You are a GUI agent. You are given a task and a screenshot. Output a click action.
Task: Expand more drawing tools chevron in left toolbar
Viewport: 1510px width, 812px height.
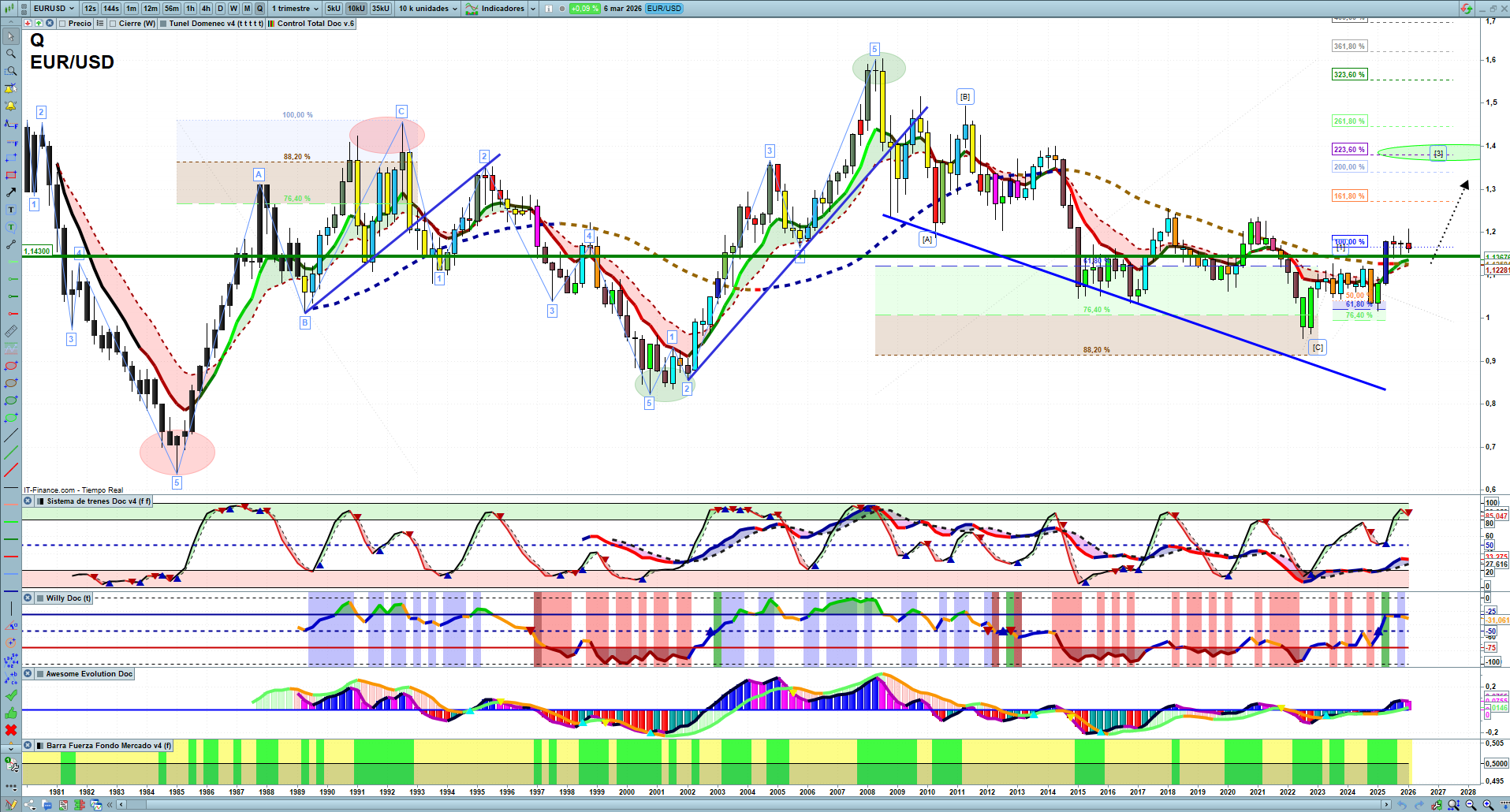tap(11, 747)
